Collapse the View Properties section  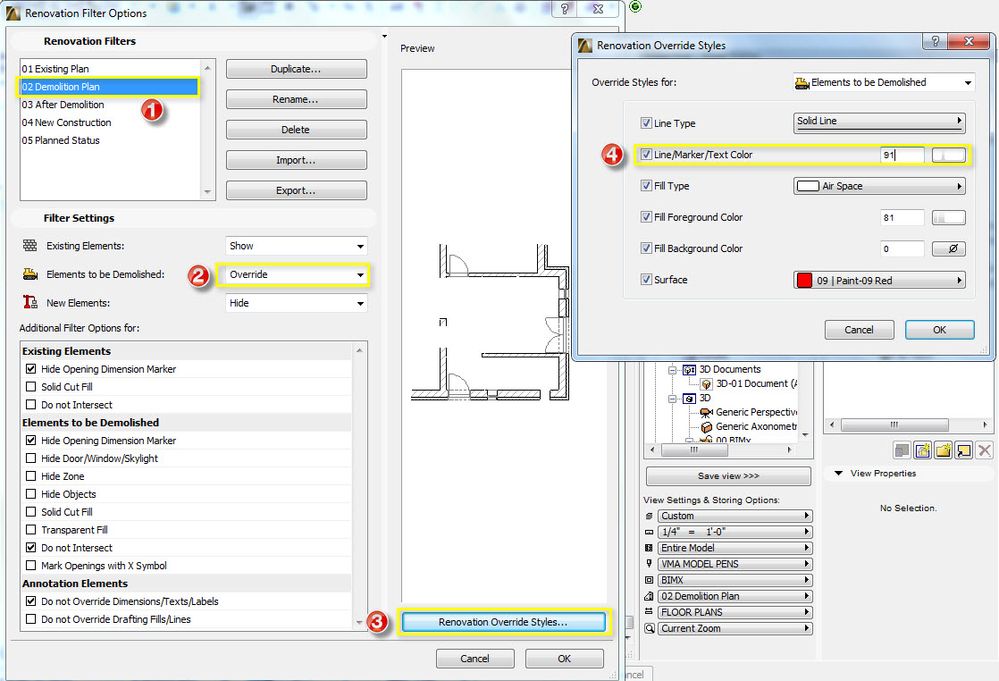838,473
